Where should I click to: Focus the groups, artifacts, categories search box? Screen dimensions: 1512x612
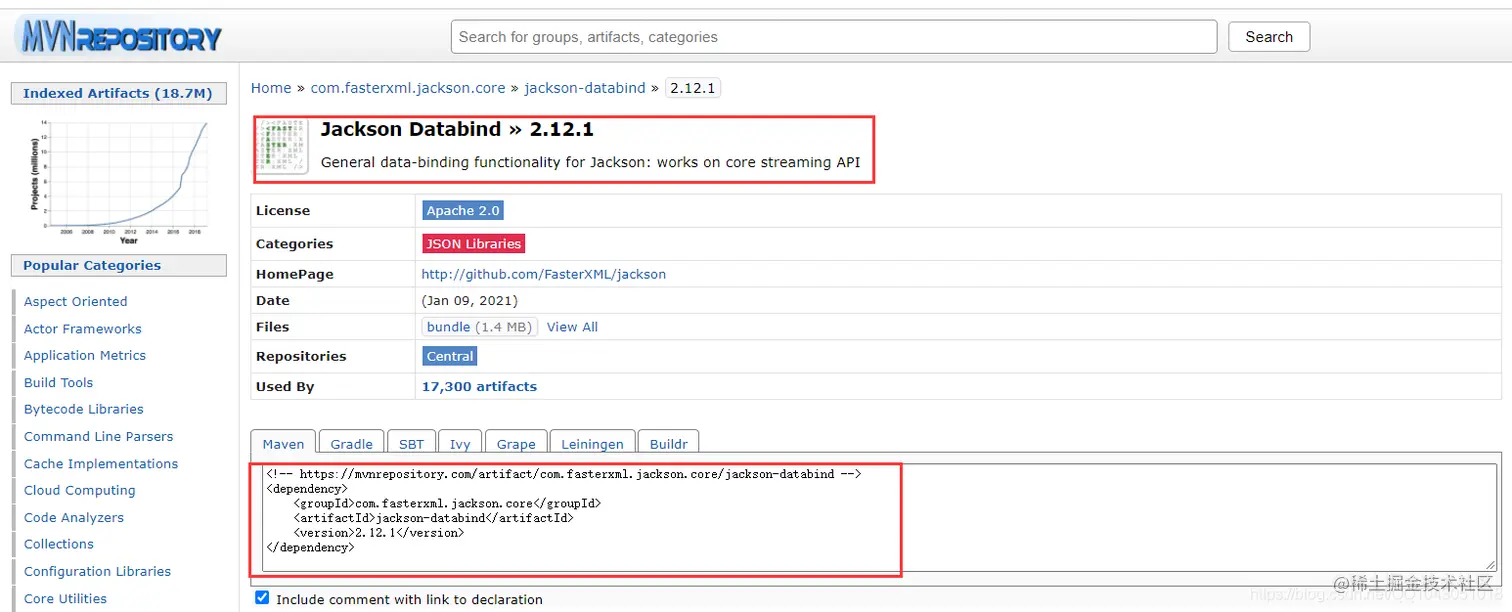pos(834,37)
